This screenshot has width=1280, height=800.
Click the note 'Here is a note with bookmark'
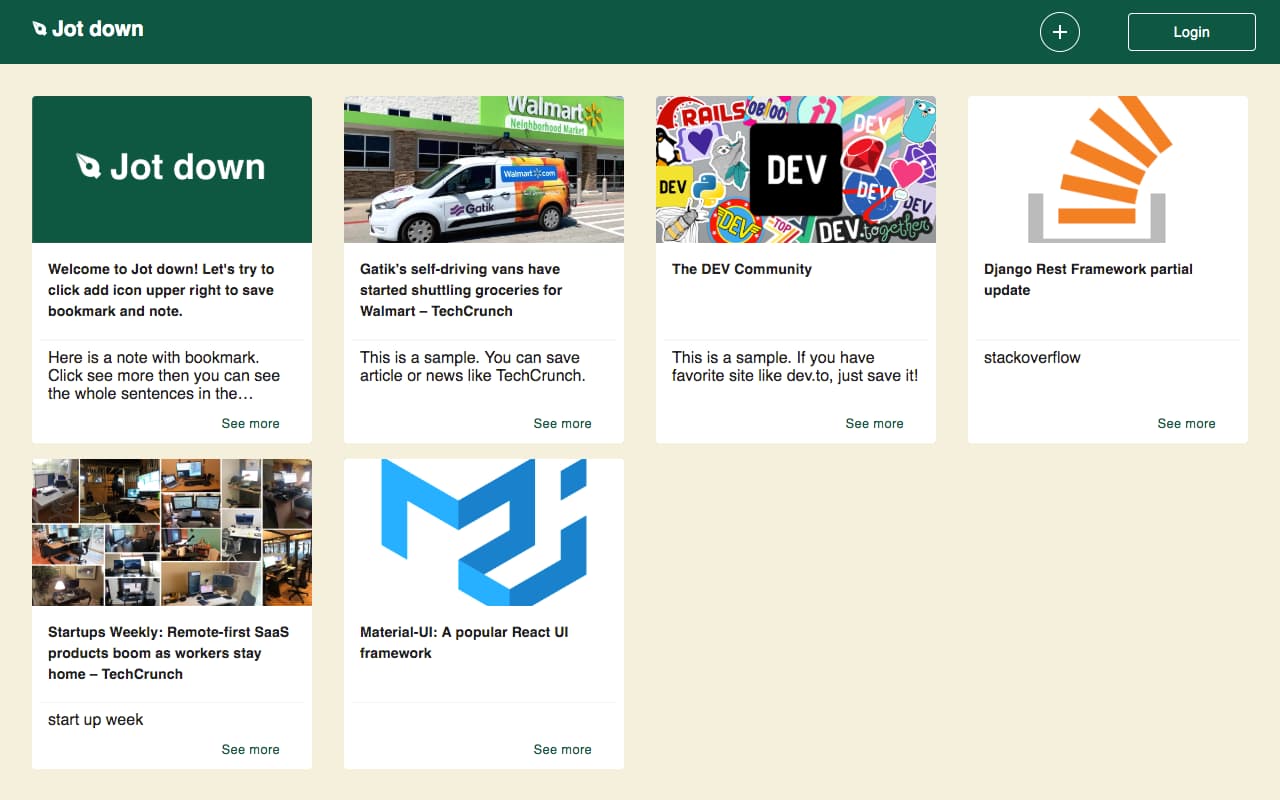(x=164, y=375)
